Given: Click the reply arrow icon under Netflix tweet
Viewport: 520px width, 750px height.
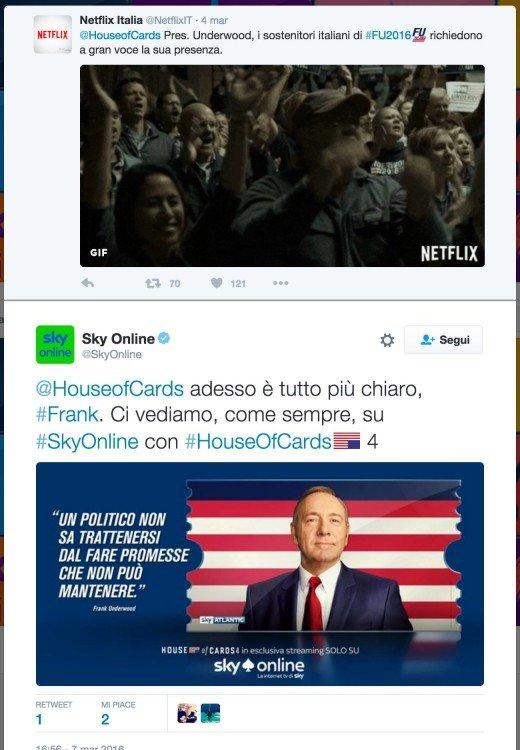Looking at the screenshot, I should pyautogui.click(x=88, y=283).
